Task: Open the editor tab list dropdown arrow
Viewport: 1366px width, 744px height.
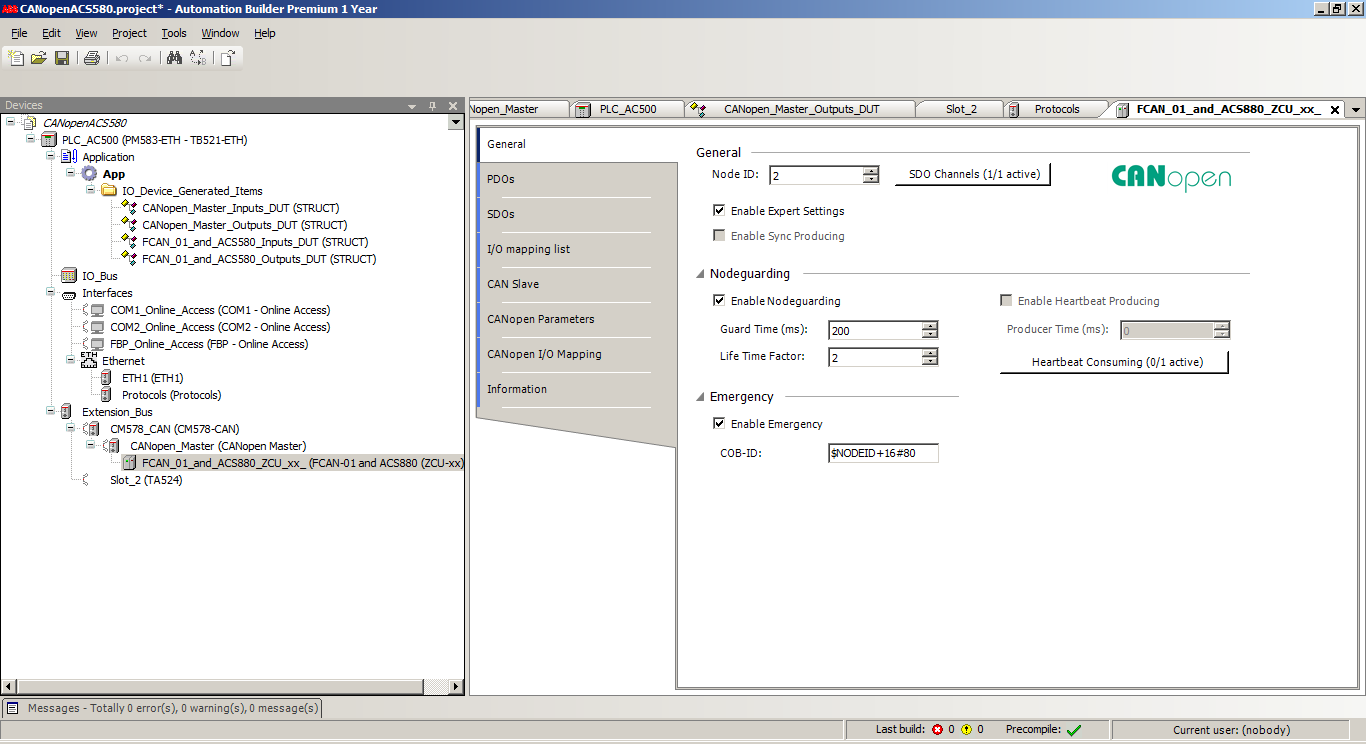Action: (1355, 110)
